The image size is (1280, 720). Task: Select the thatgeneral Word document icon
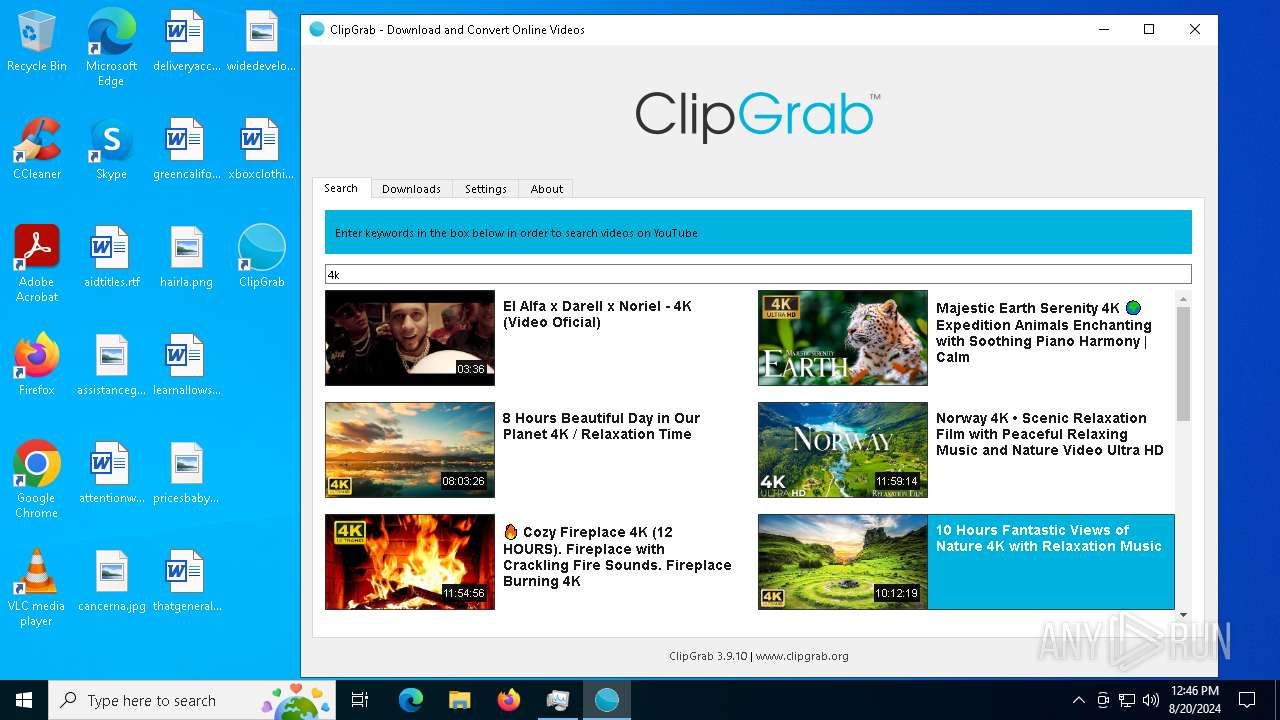tap(186, 581)
